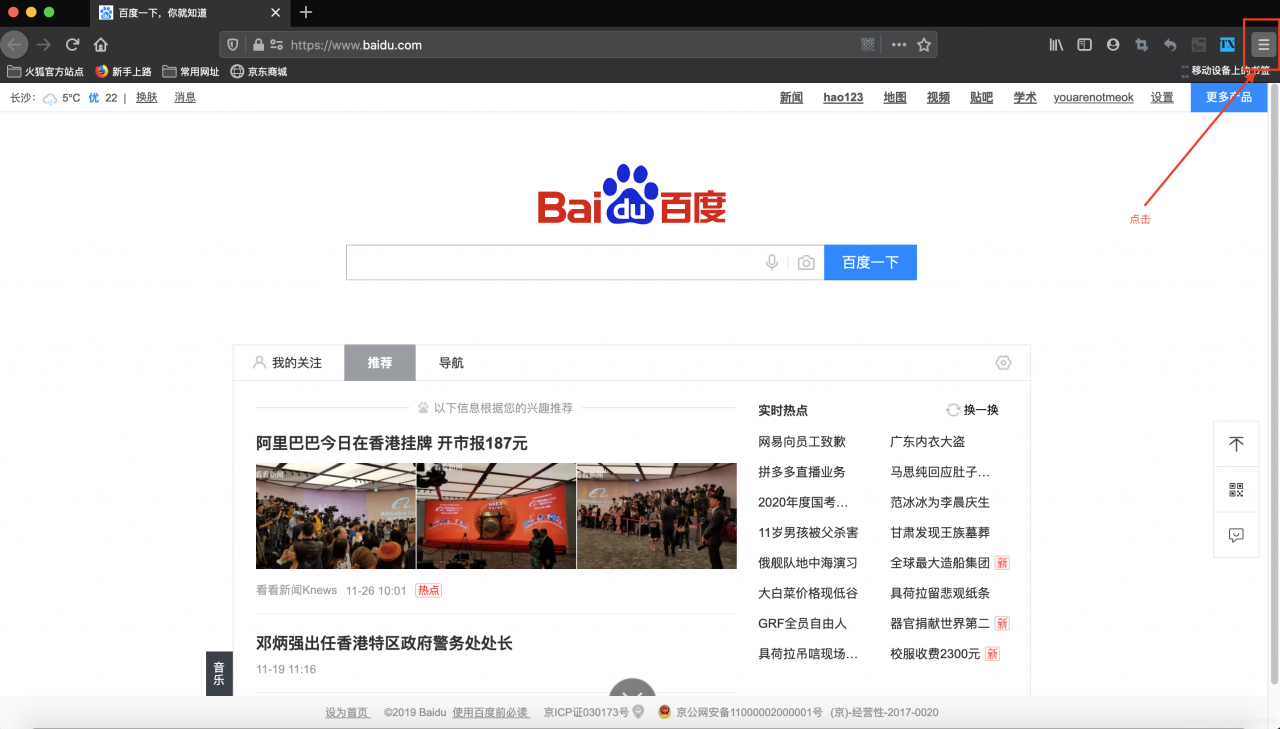Open the 音乐 side tab
This screenshot has width=1280, height=729.
tap(219, 674)
